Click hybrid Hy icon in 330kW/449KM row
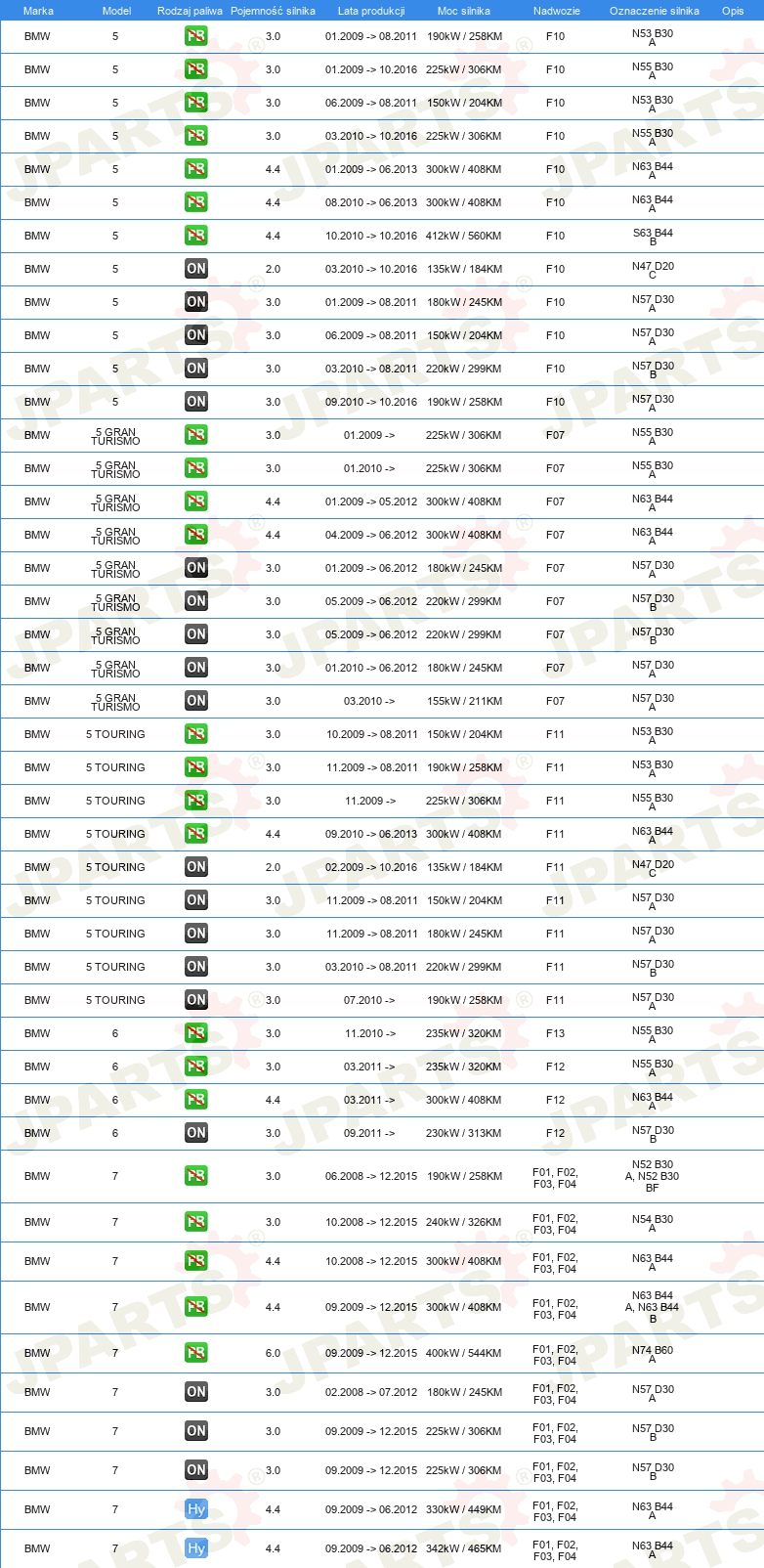Screen dimensions: 764x1568 pos(196,1509)
